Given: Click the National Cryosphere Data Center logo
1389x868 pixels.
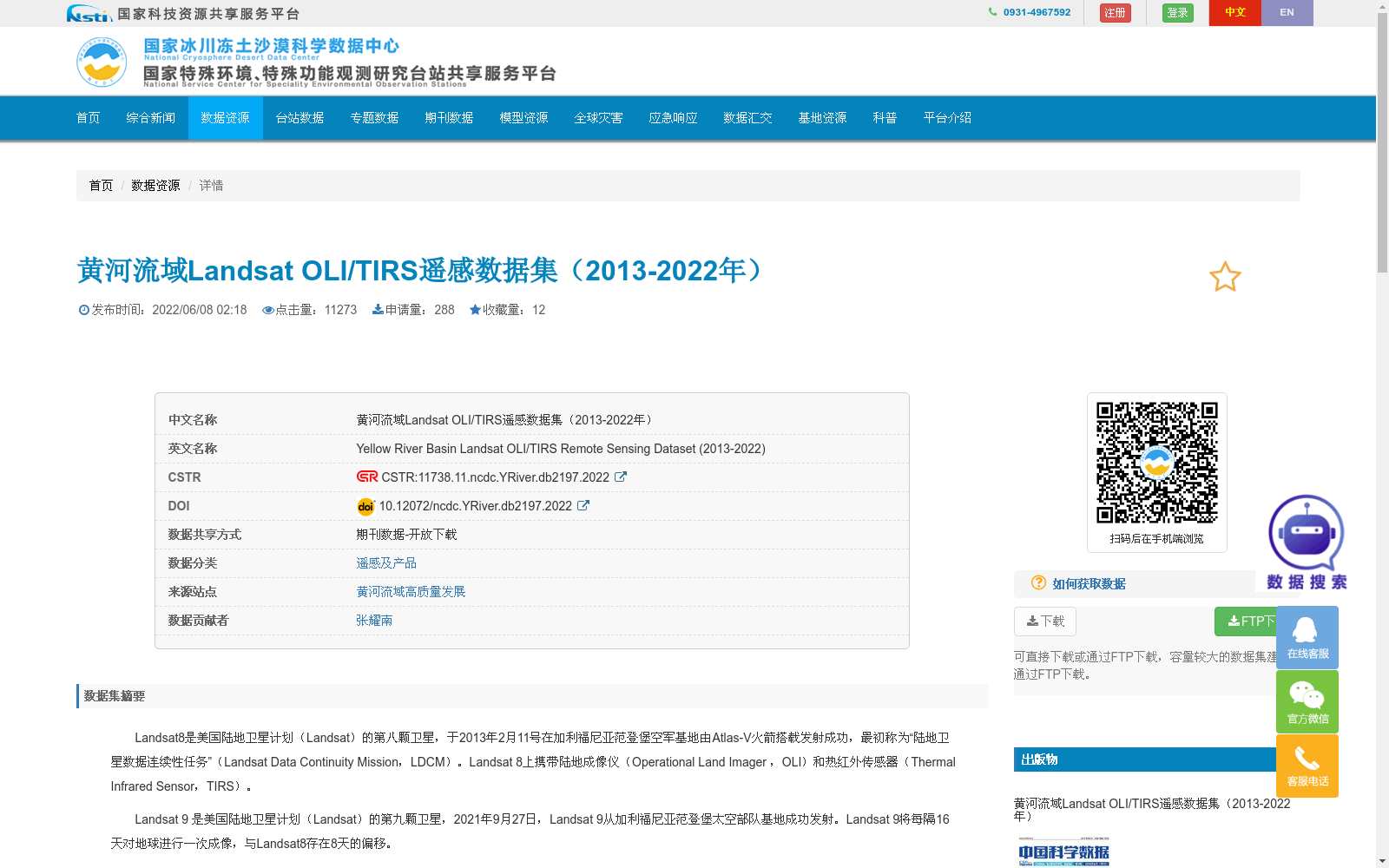Looking at the screenshot, I should 102,62.
